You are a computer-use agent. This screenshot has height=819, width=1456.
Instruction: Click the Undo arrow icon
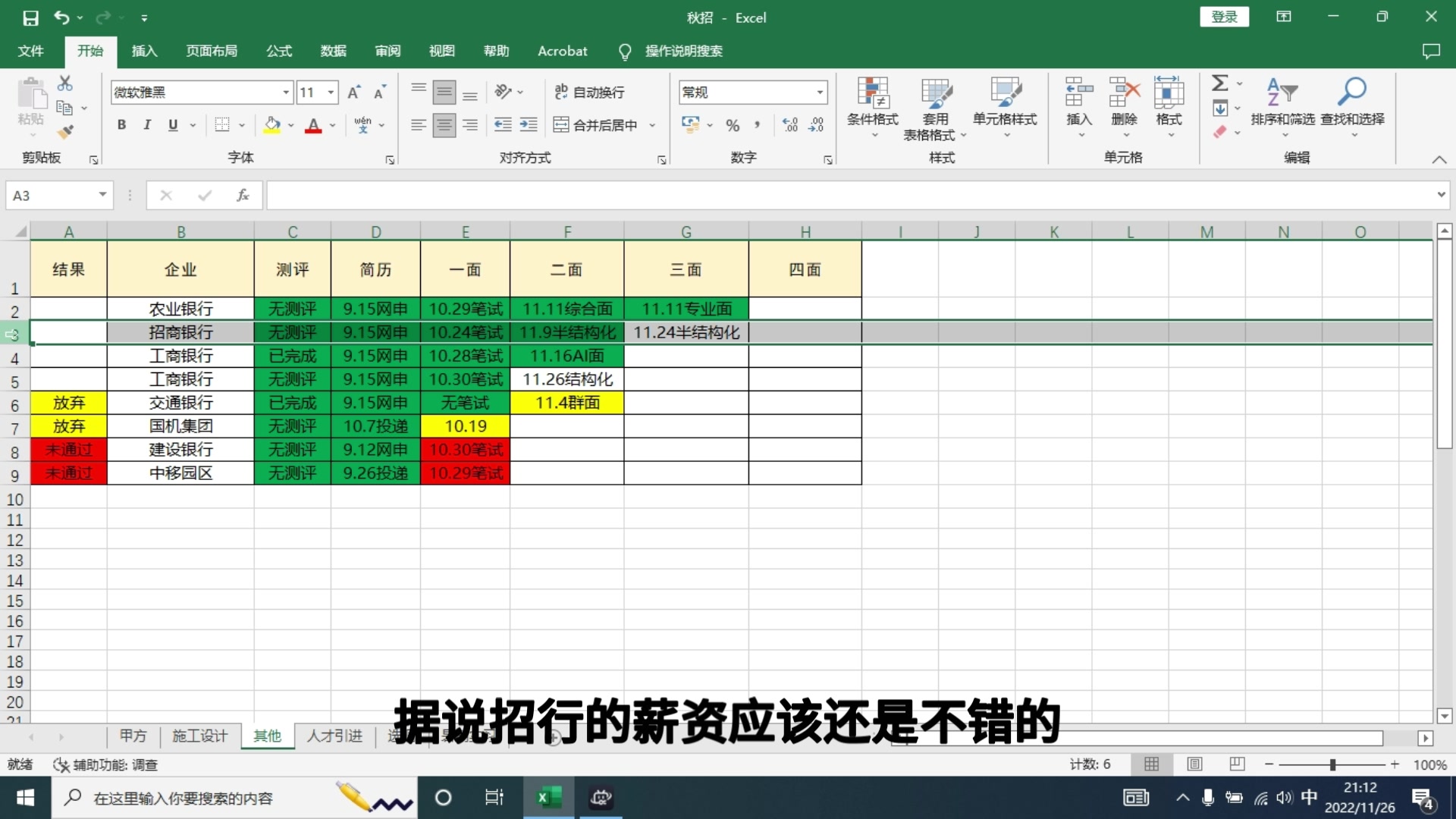click(61, 17)
